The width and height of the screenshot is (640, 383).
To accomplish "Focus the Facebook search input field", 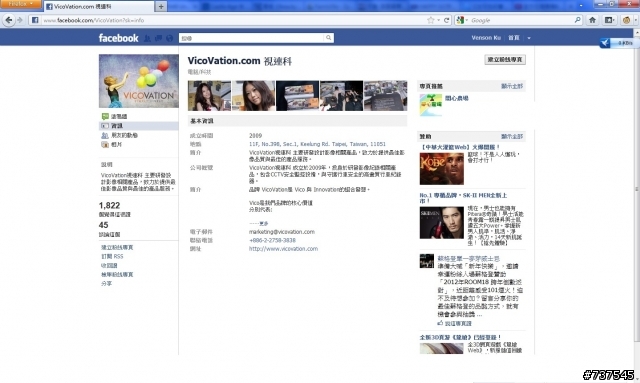I will coord(252,38).
